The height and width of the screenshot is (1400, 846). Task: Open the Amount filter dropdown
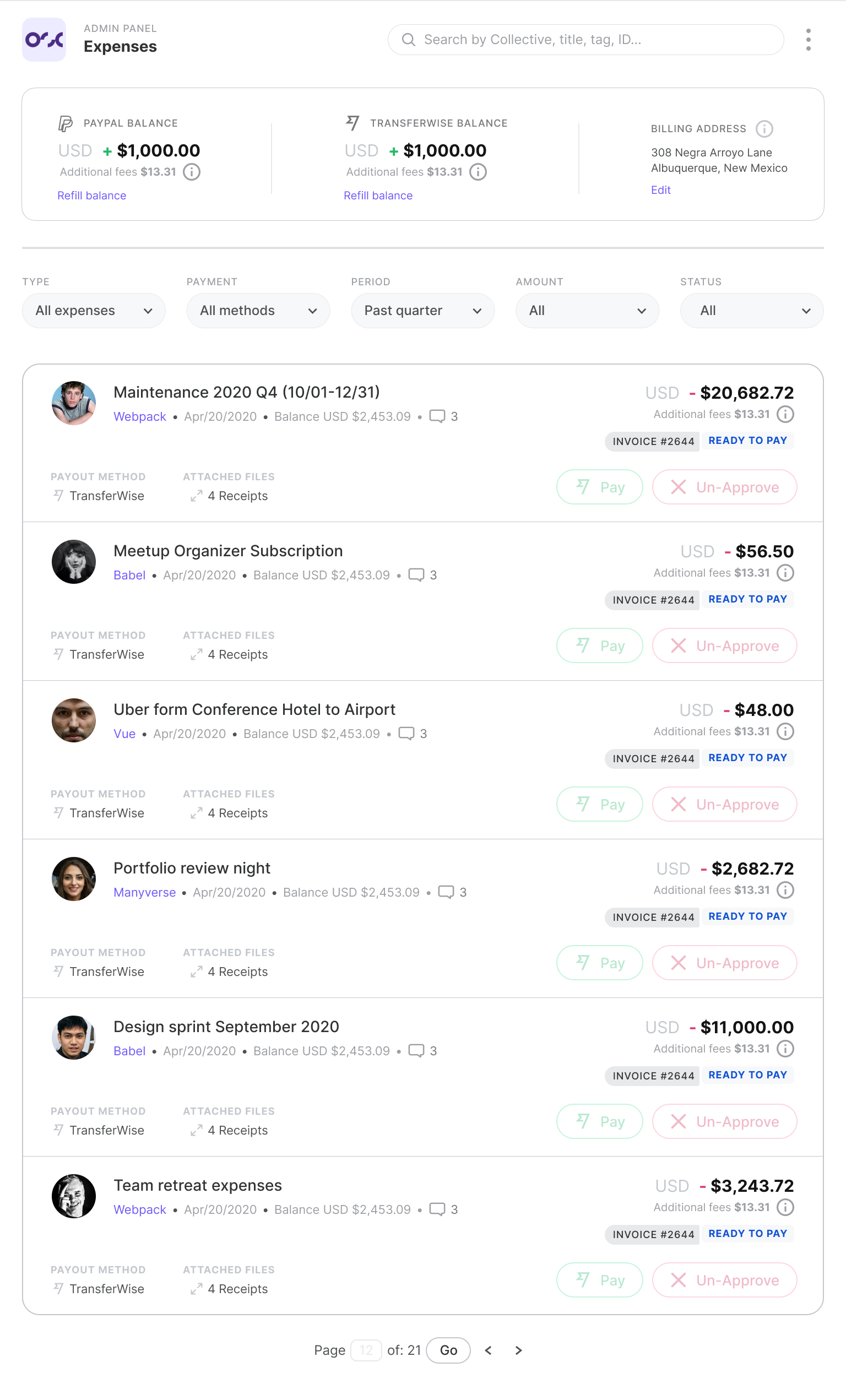(587, 310)
